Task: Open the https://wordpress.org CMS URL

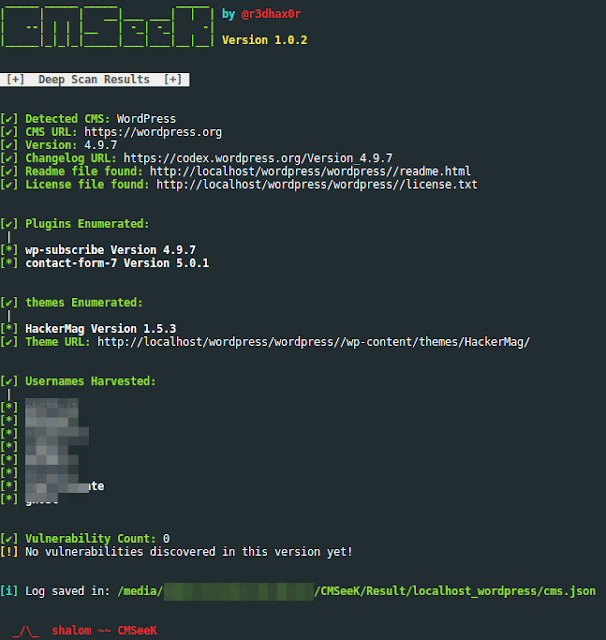Action: (x=153, y=132)
